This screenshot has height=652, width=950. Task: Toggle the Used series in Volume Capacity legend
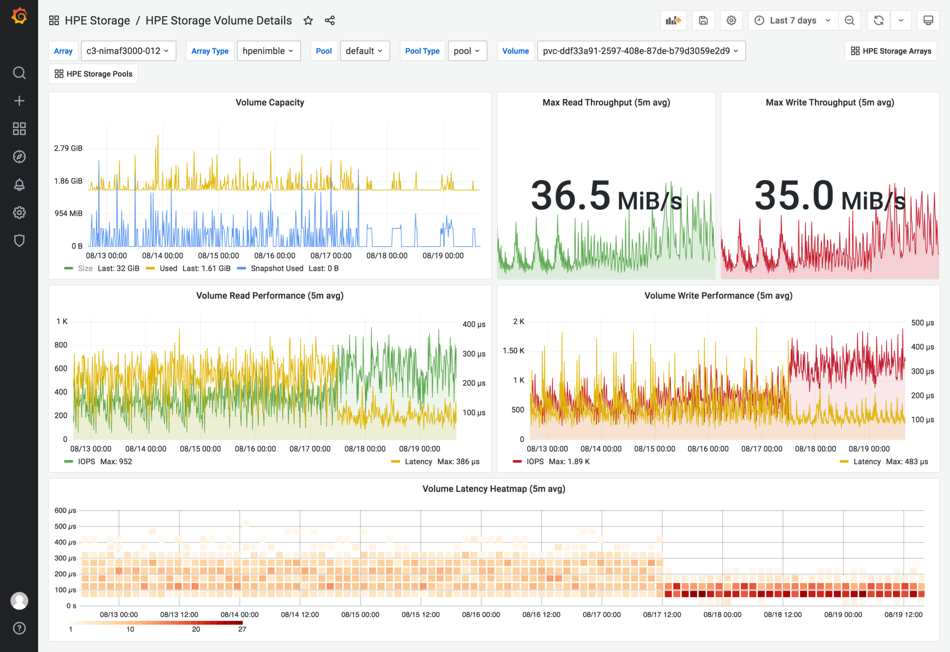168,268
